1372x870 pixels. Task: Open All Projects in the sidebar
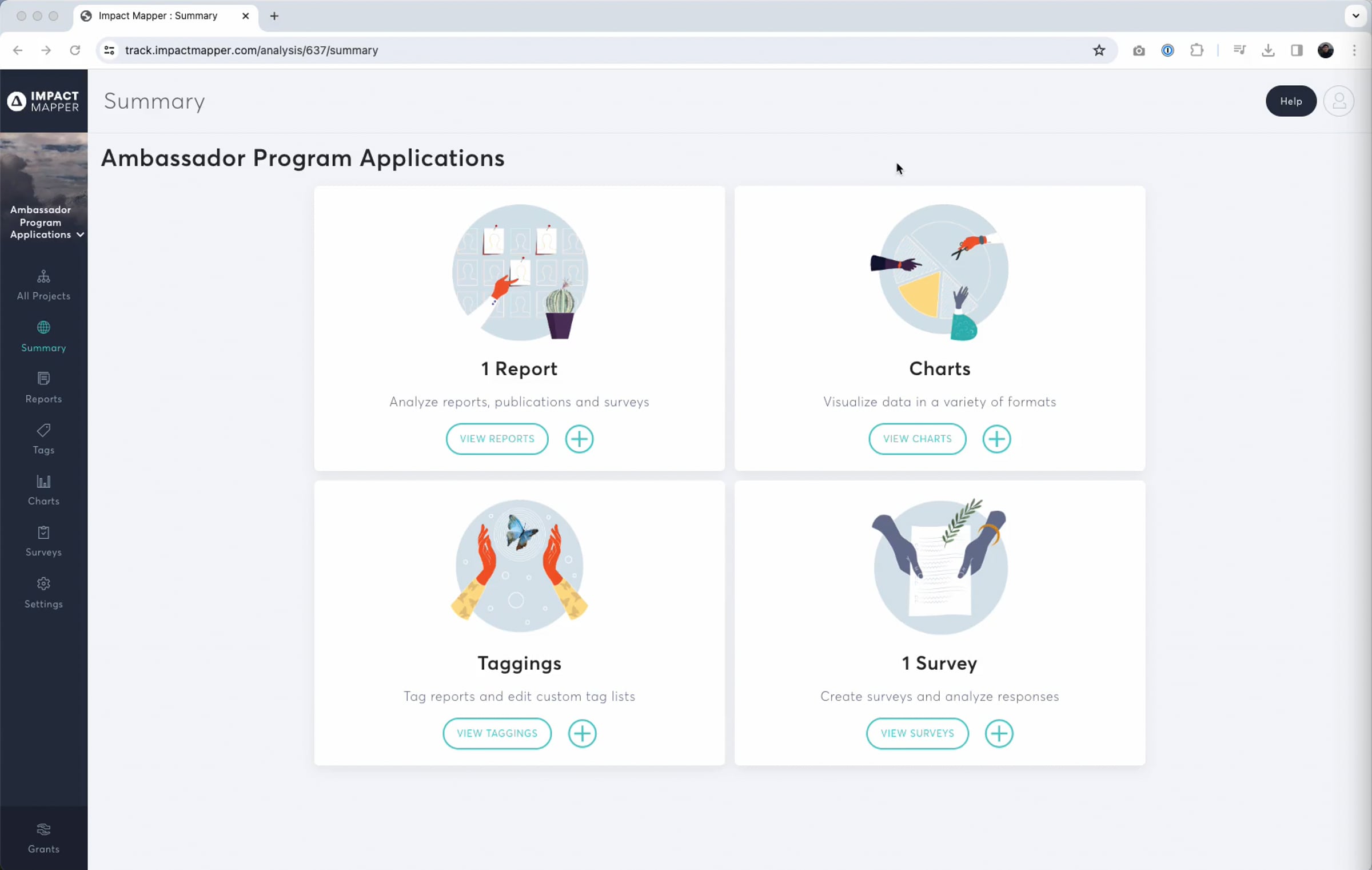pos(43,285)
